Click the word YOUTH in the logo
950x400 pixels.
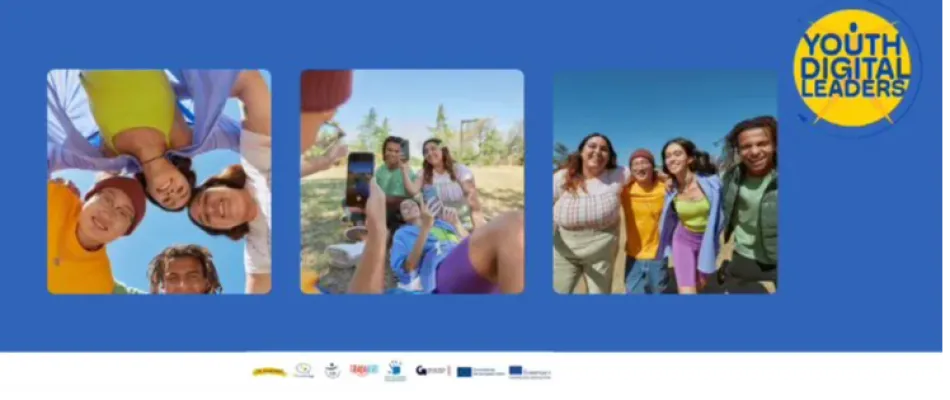click(853, 44)
